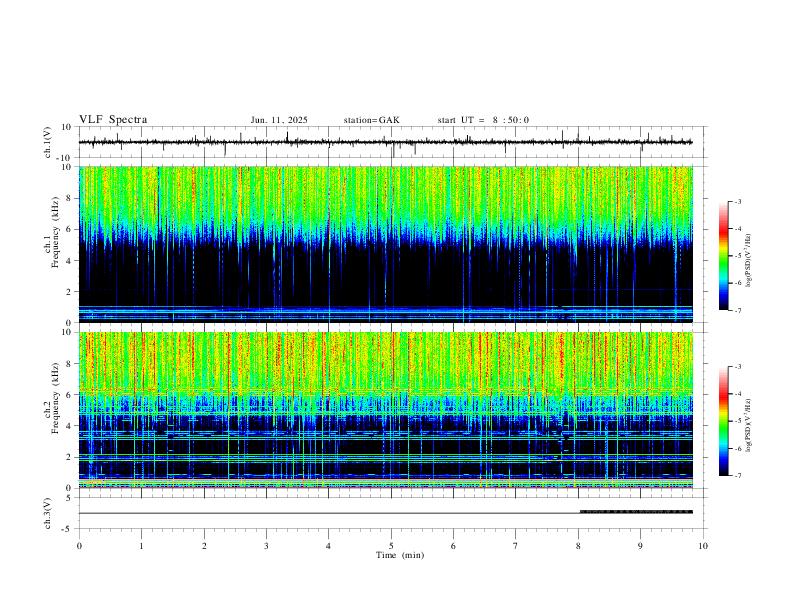Click the time axis tick label "1"

coord(141,546)
